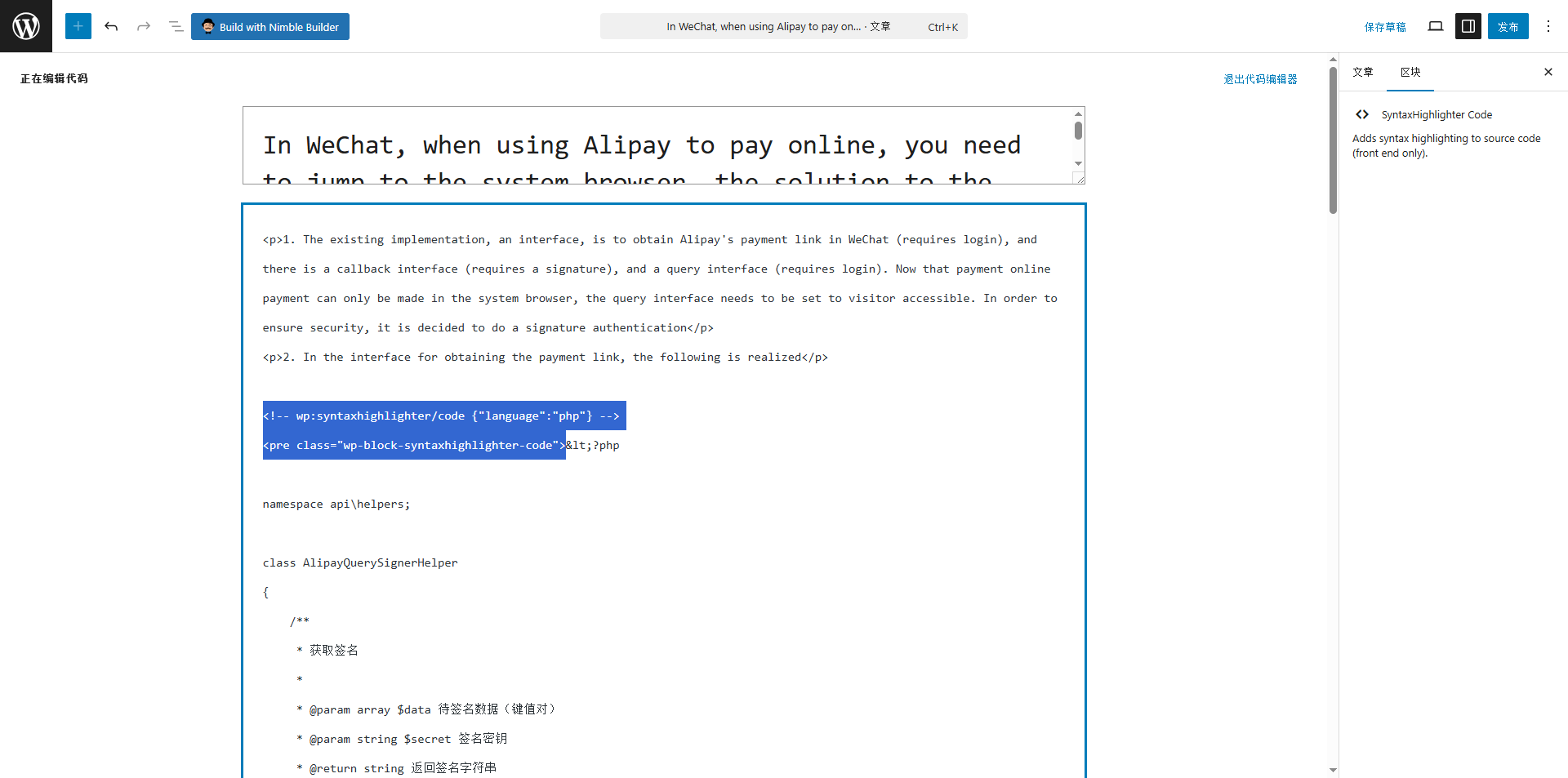Open the command palette from the title bar
This screenshot has height=778, width=1568.
tap(784, 26)
